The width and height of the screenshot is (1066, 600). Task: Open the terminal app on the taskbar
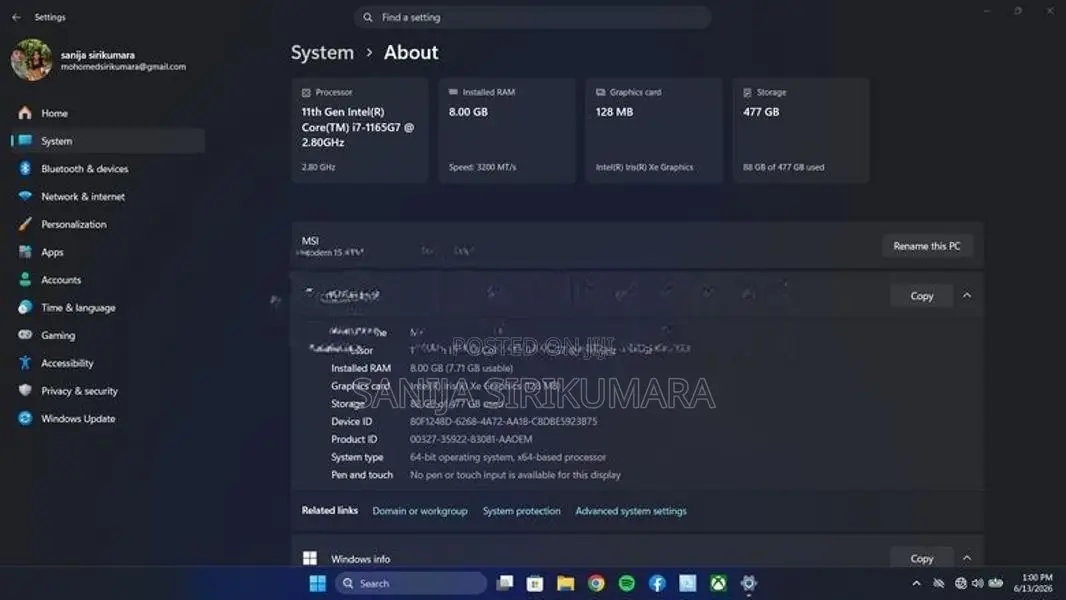pos(688,583)
